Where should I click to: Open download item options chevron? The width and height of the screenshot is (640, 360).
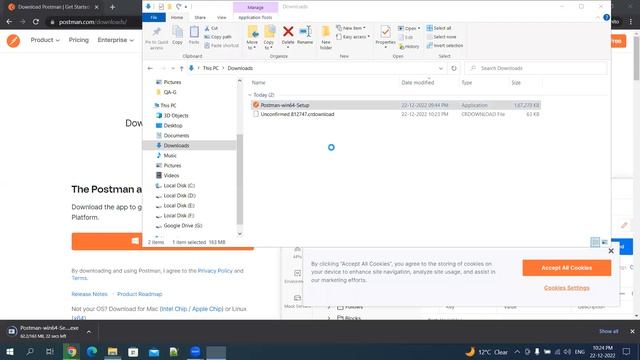(x=89, y=332)
